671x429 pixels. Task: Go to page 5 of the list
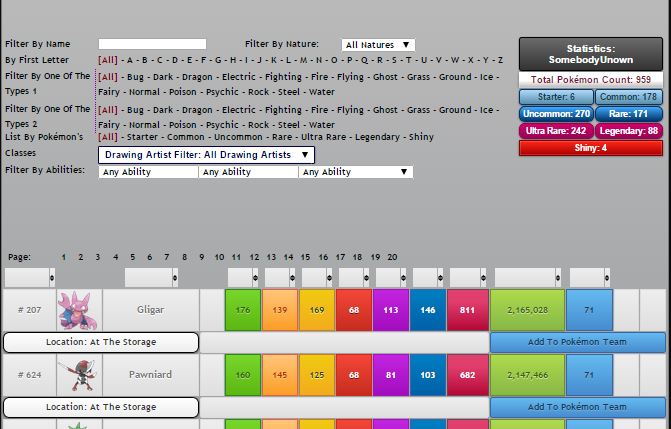tap(132, 257)
